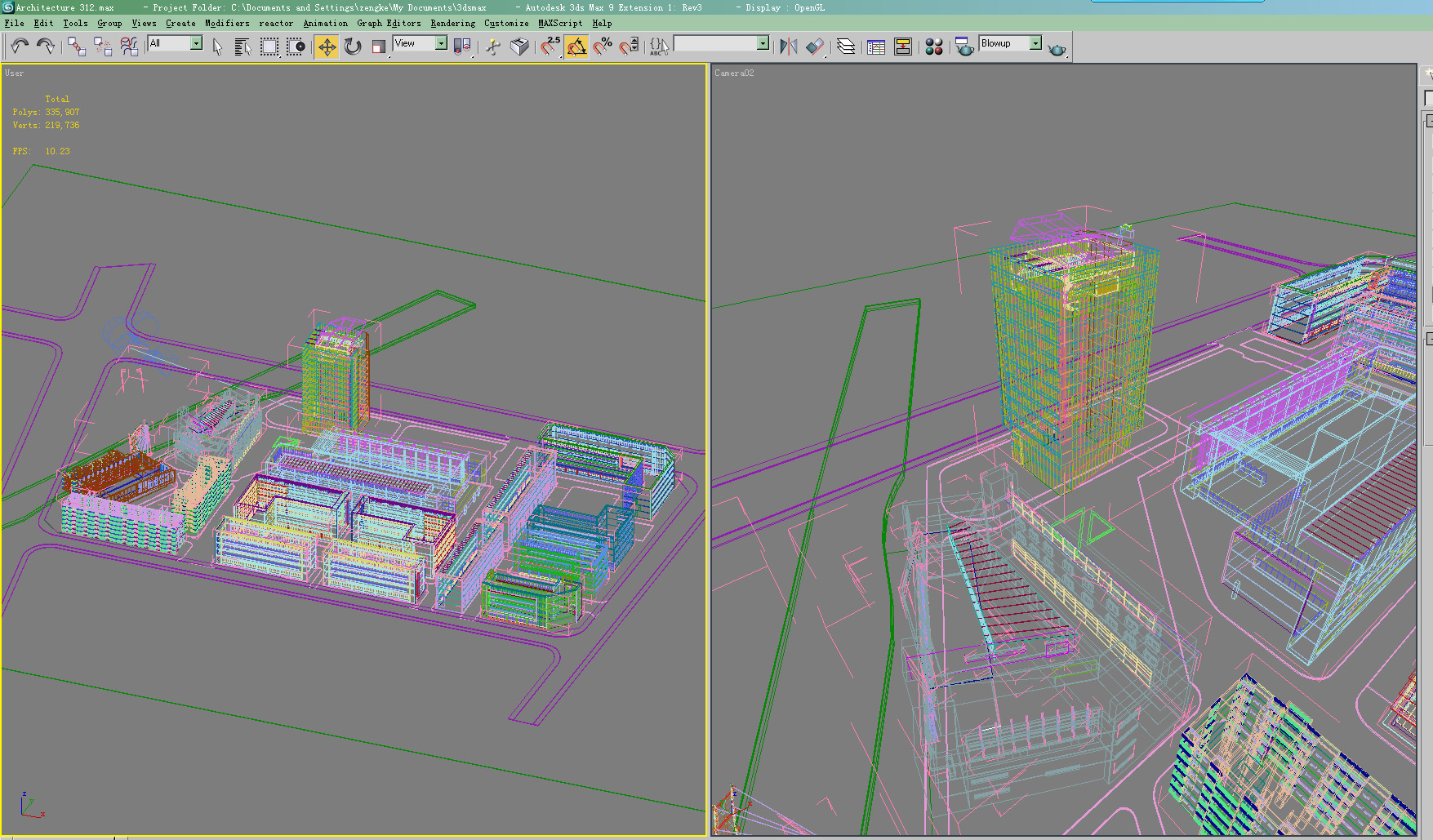Open the Material Editor

[934, 47]
